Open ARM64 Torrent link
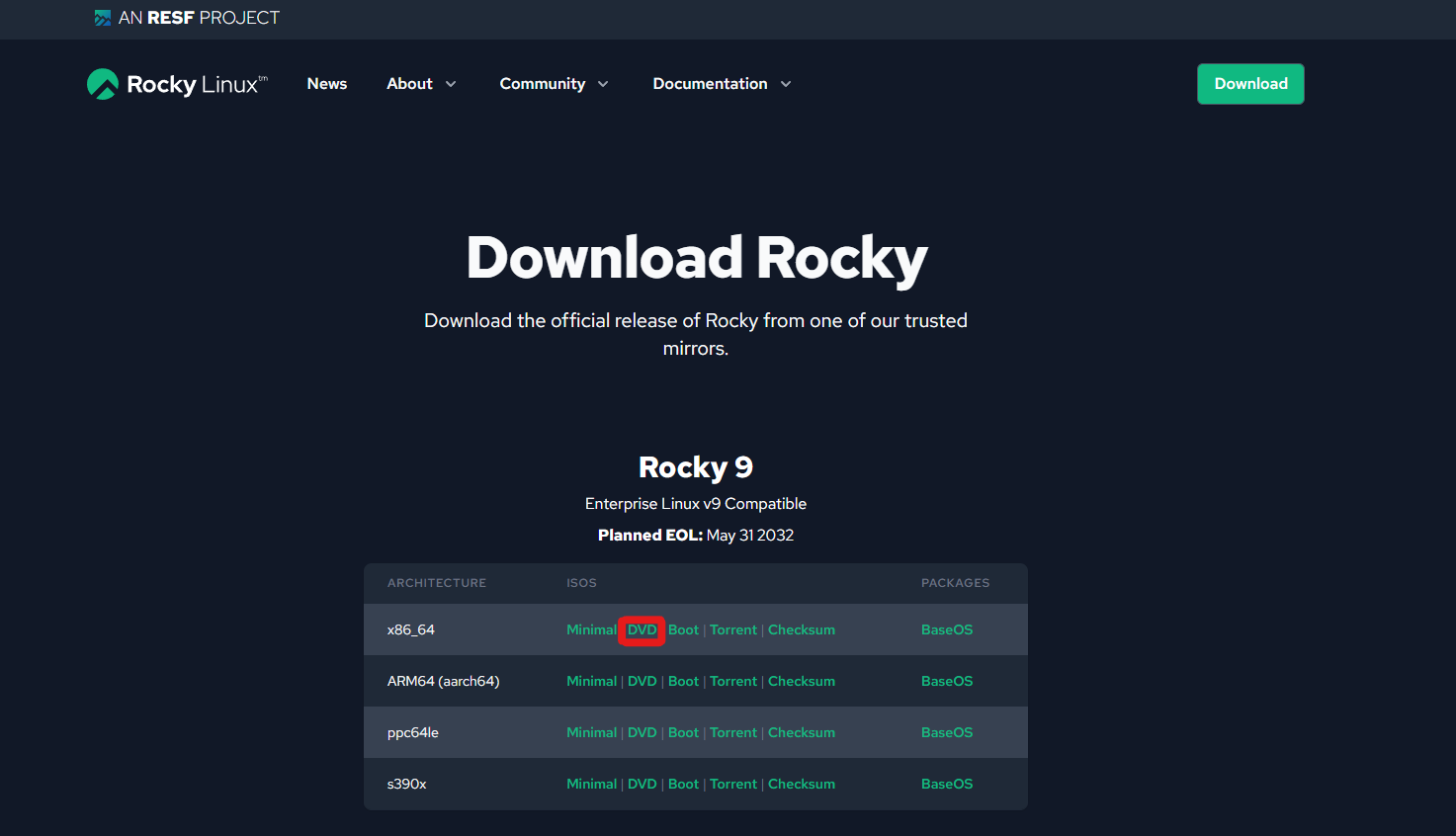The height and width of the screenshot is (836, 1456). coord(733,681)
